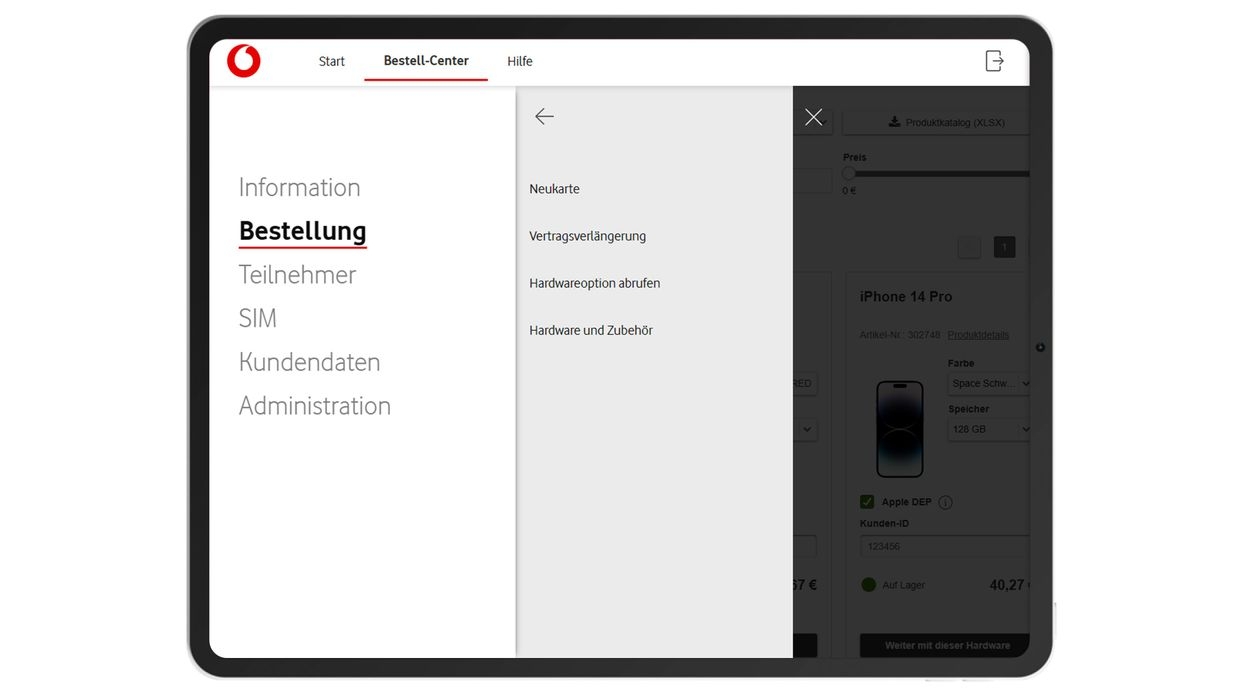Uncheck the Apple DEP checkbox
Screen dimensions: 1240x698
click(866, 501)
